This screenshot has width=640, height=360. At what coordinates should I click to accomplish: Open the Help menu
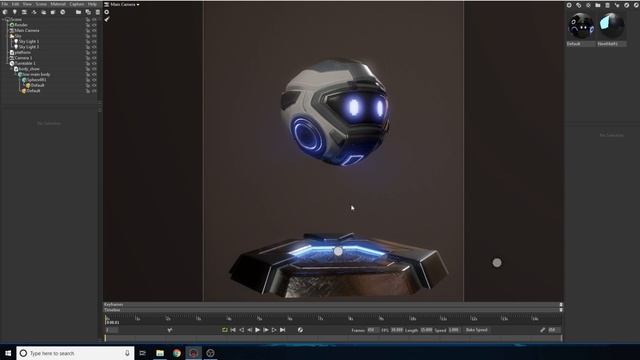point(92,4)
